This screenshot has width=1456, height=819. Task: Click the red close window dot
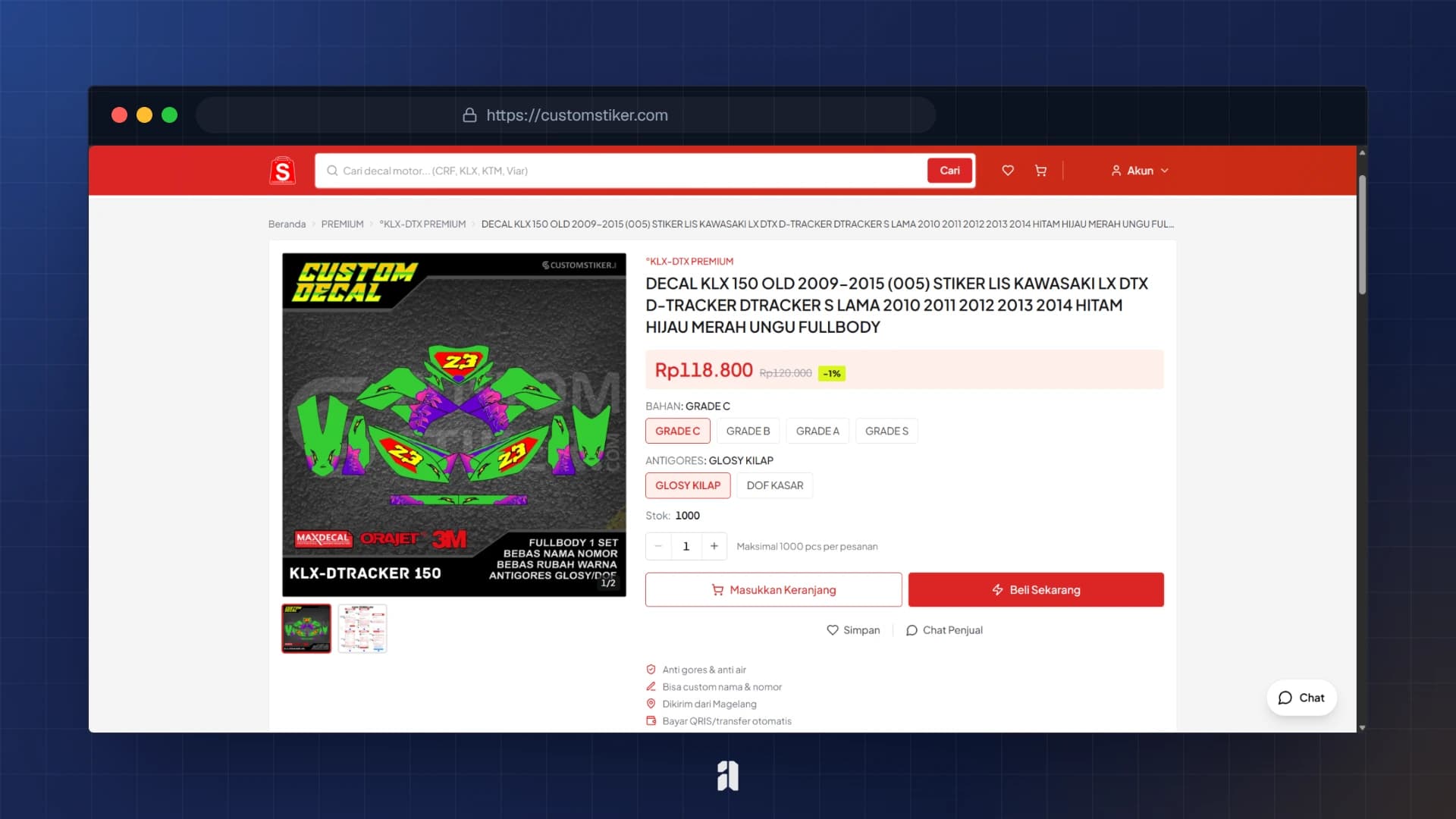pyautogui.click(x=119, y=115)
